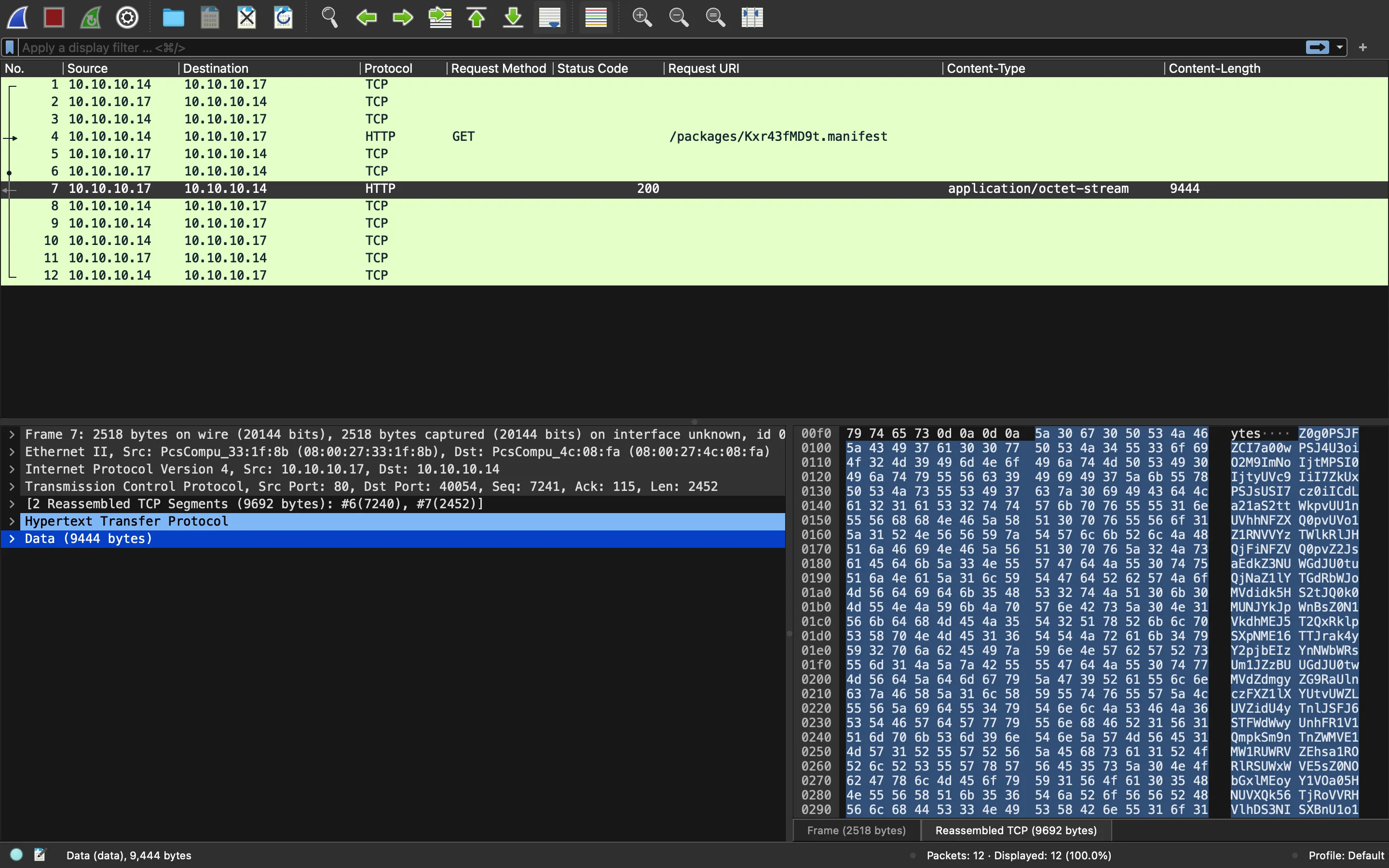Select packet 4 HTTP GET manifest row
The height and width of the screenshot is (868, 1389).
pyautogui.click(x=694, y=136)
